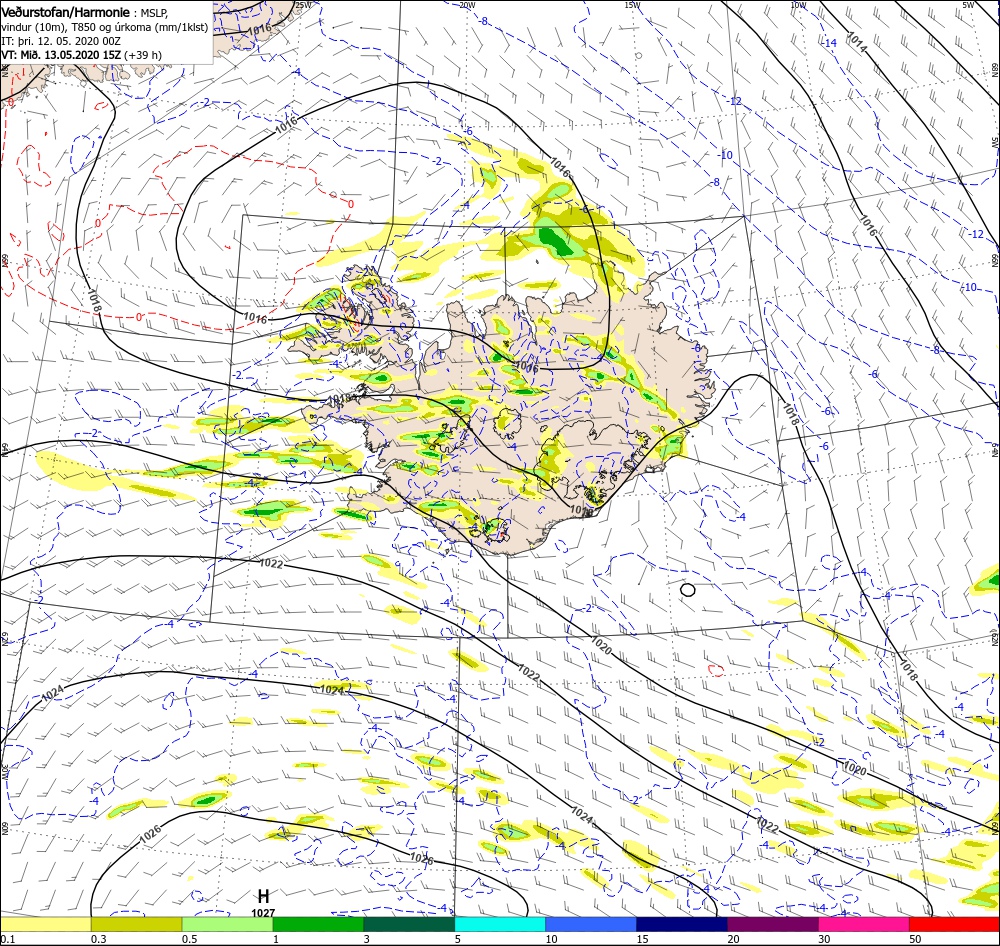Click the '30' legend value
The height and width of the screenshot is (946, 1000).
tap(825, 939)
